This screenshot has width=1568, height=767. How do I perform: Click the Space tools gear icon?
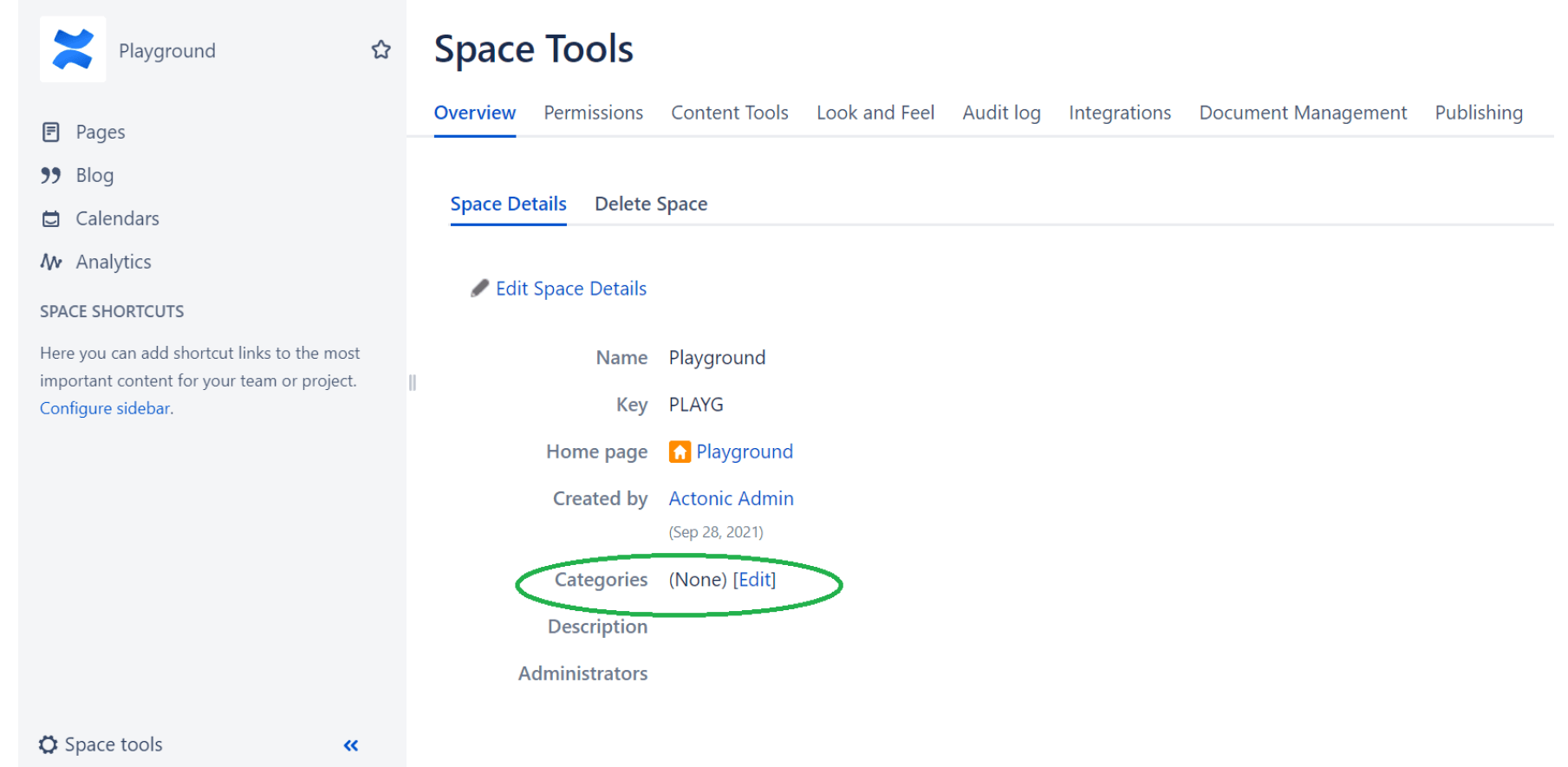pyautogui.click(x=49, y=744)
